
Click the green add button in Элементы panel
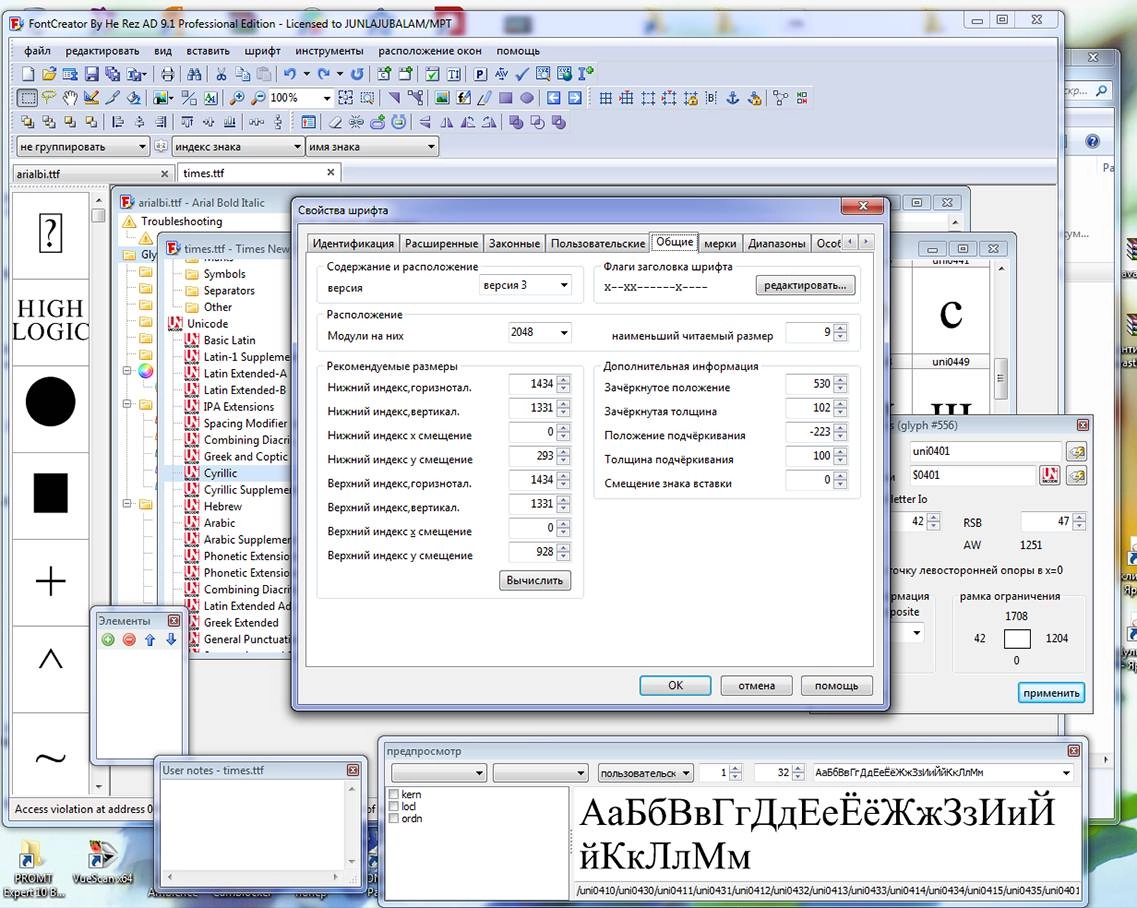click(108, 640)
